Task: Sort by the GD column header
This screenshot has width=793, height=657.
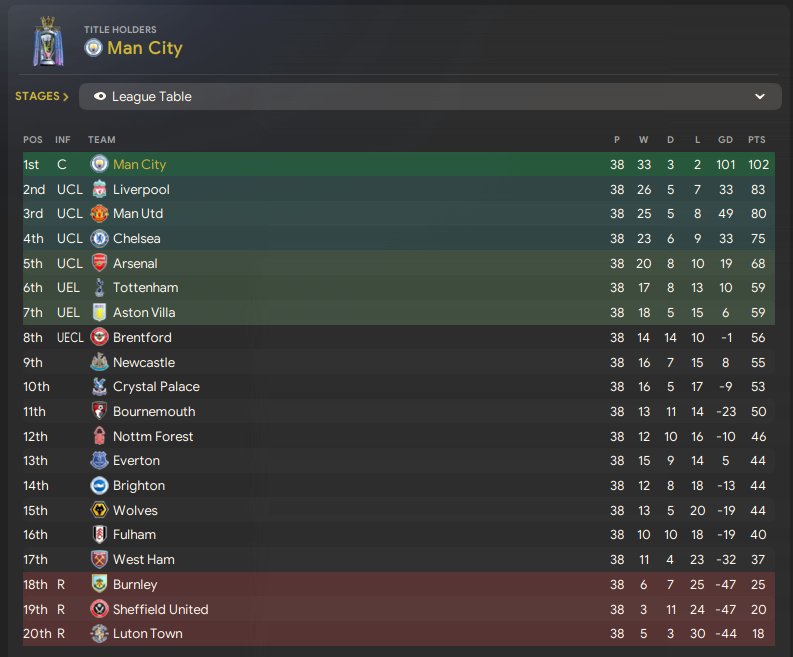Action: pyautogui.click(x=725, y=140)
